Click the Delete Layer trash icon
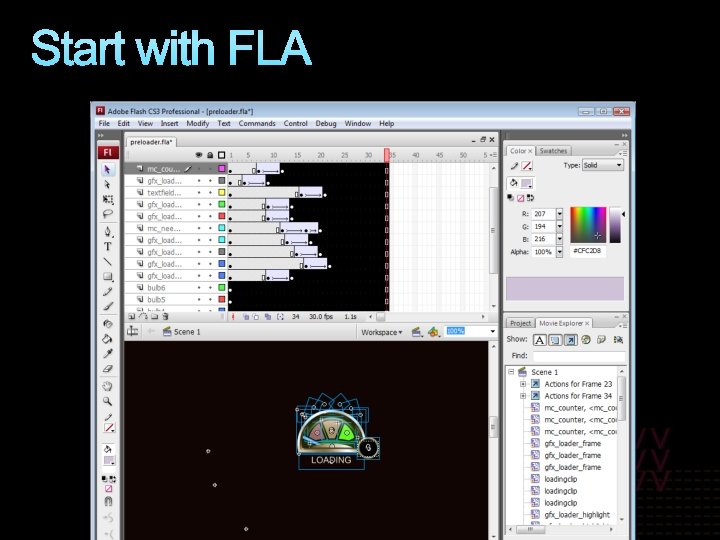 165,316
